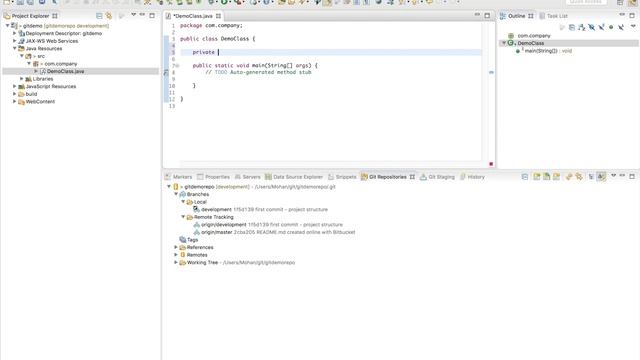Click the Branches node icon
640x360 pixels.
(183, 194)
